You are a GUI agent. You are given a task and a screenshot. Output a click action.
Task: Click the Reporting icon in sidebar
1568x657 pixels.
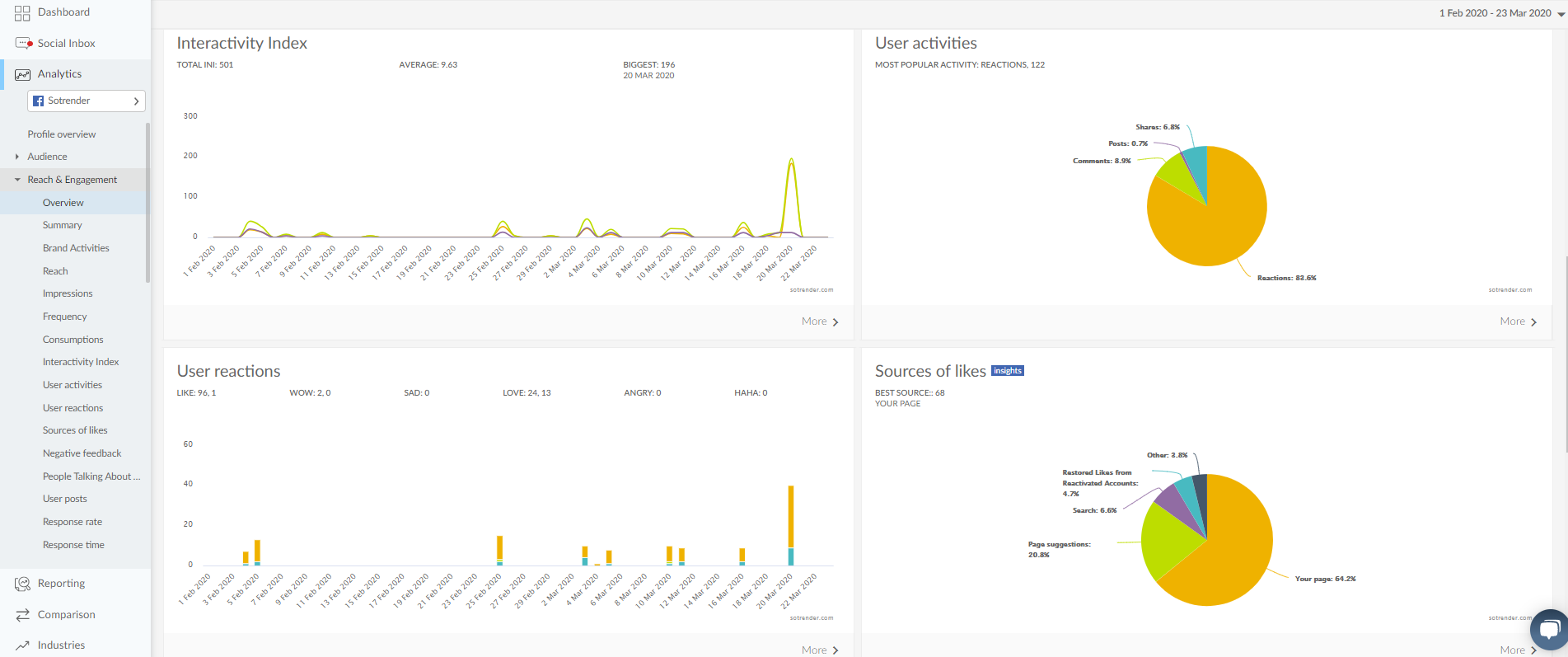pyautogui.click(x=22, y=584)
